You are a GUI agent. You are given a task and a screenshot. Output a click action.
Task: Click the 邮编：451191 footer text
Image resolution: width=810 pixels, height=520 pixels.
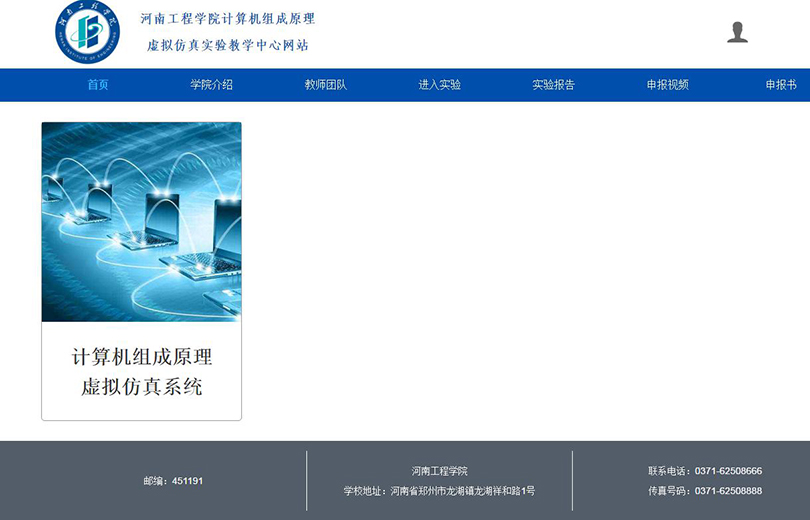(173, 481)
